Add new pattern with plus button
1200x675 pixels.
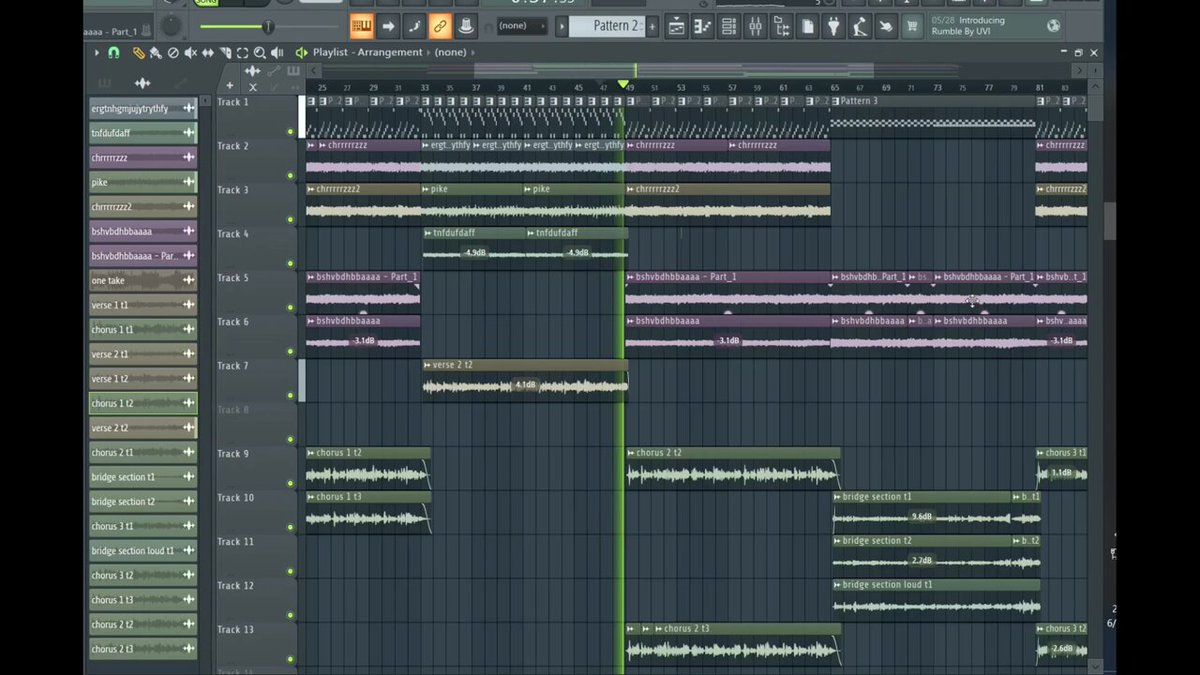click(654, 26)
